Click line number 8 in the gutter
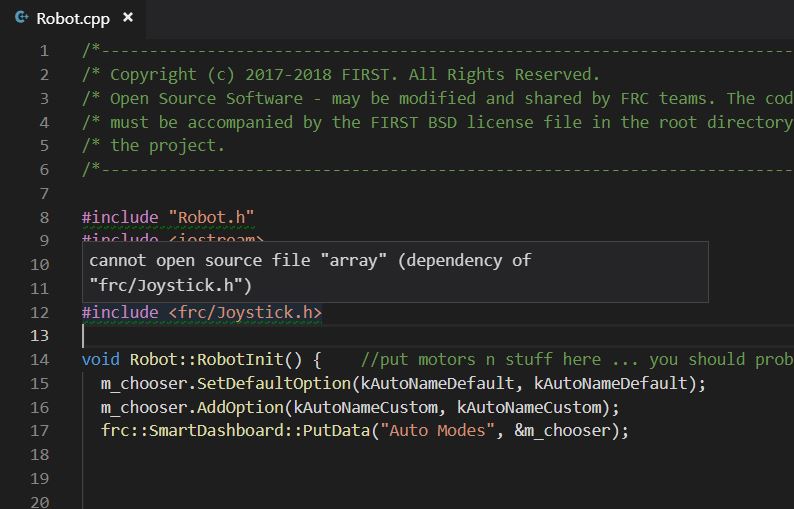Image resolution: width=794 pixels, height=509 pixels. (44, 217)
